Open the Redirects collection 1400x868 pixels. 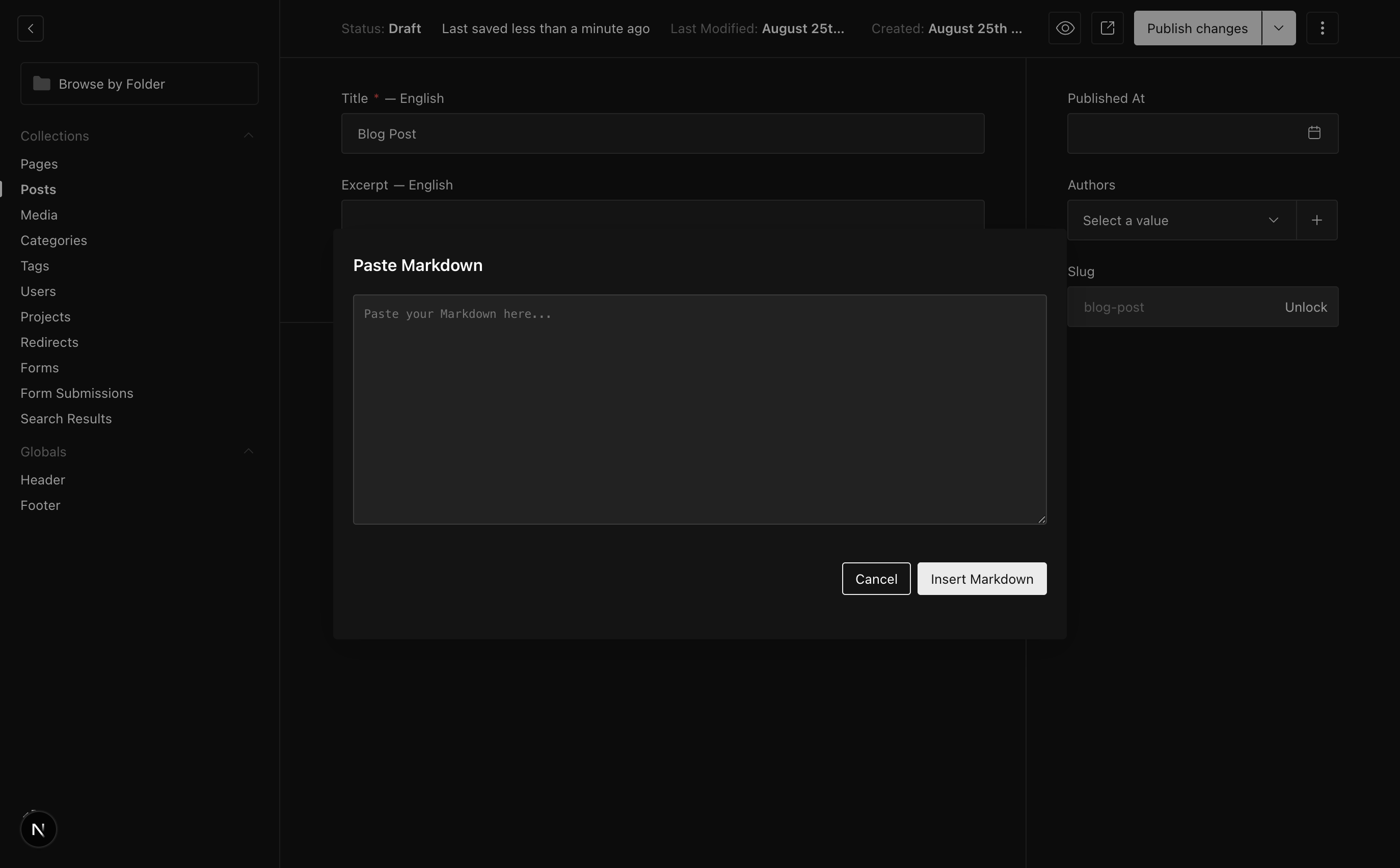[x=49, y=342]
